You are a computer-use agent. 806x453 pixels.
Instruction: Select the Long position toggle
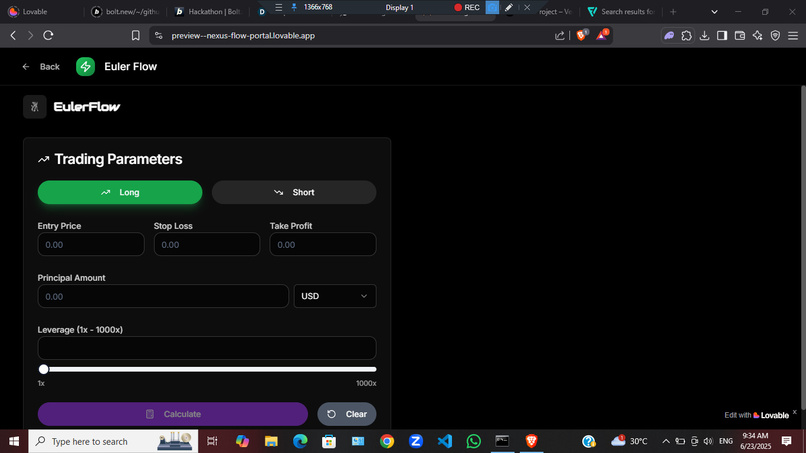point(120,192)
